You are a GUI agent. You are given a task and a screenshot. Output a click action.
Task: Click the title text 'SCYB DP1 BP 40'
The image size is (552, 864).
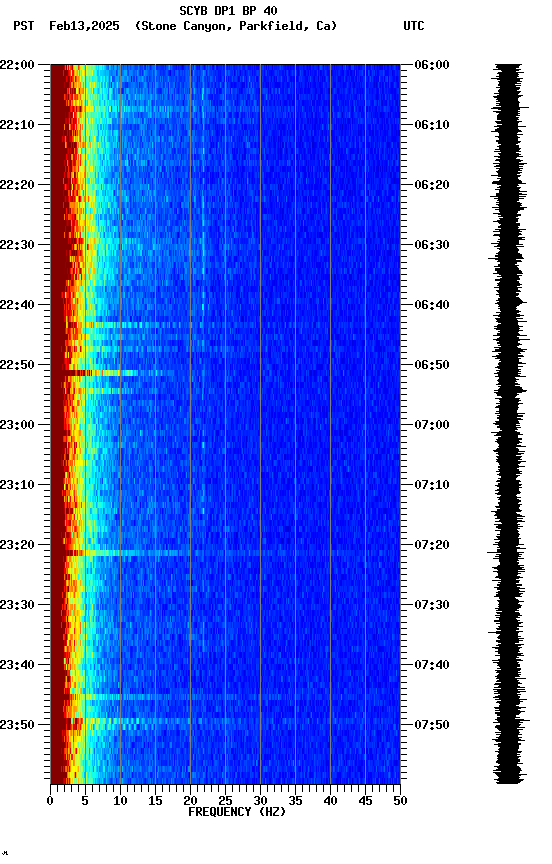(x=228, y=11)
